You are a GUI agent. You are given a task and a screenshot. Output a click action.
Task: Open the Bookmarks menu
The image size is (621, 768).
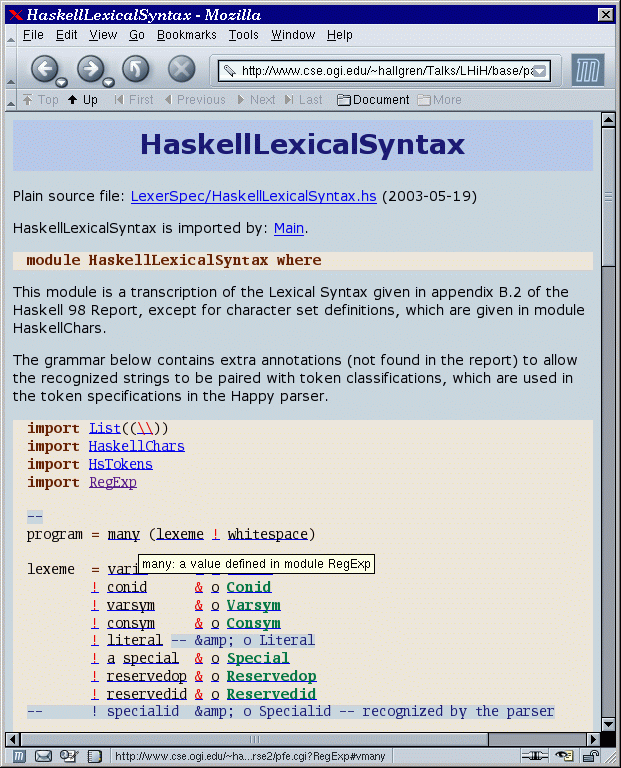(186, 35)
